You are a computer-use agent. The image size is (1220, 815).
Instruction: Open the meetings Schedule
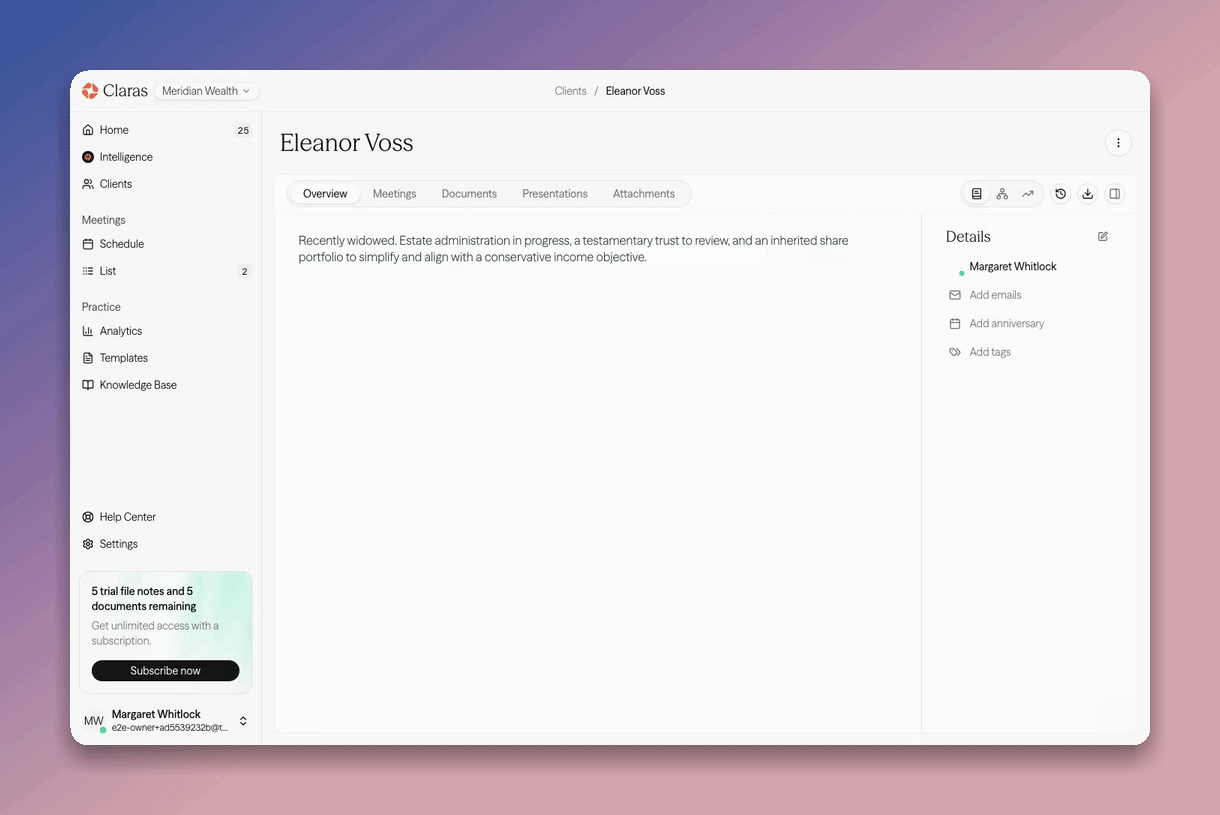[x=166, y=244]
